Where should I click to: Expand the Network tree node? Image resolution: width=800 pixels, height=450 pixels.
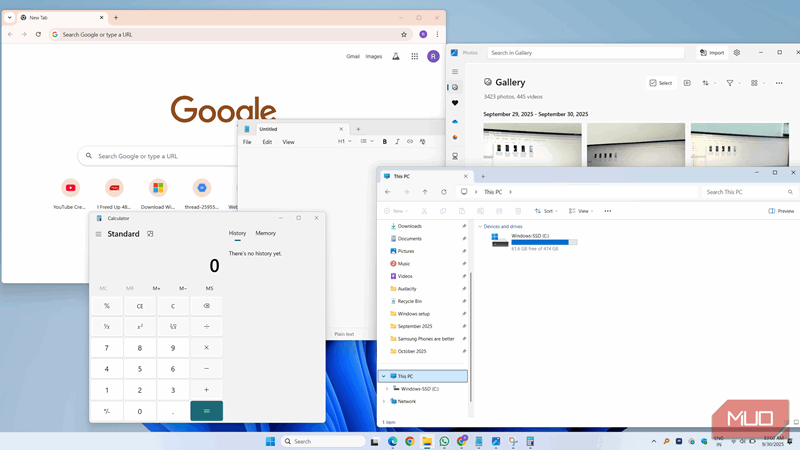(x=387, y=401)
